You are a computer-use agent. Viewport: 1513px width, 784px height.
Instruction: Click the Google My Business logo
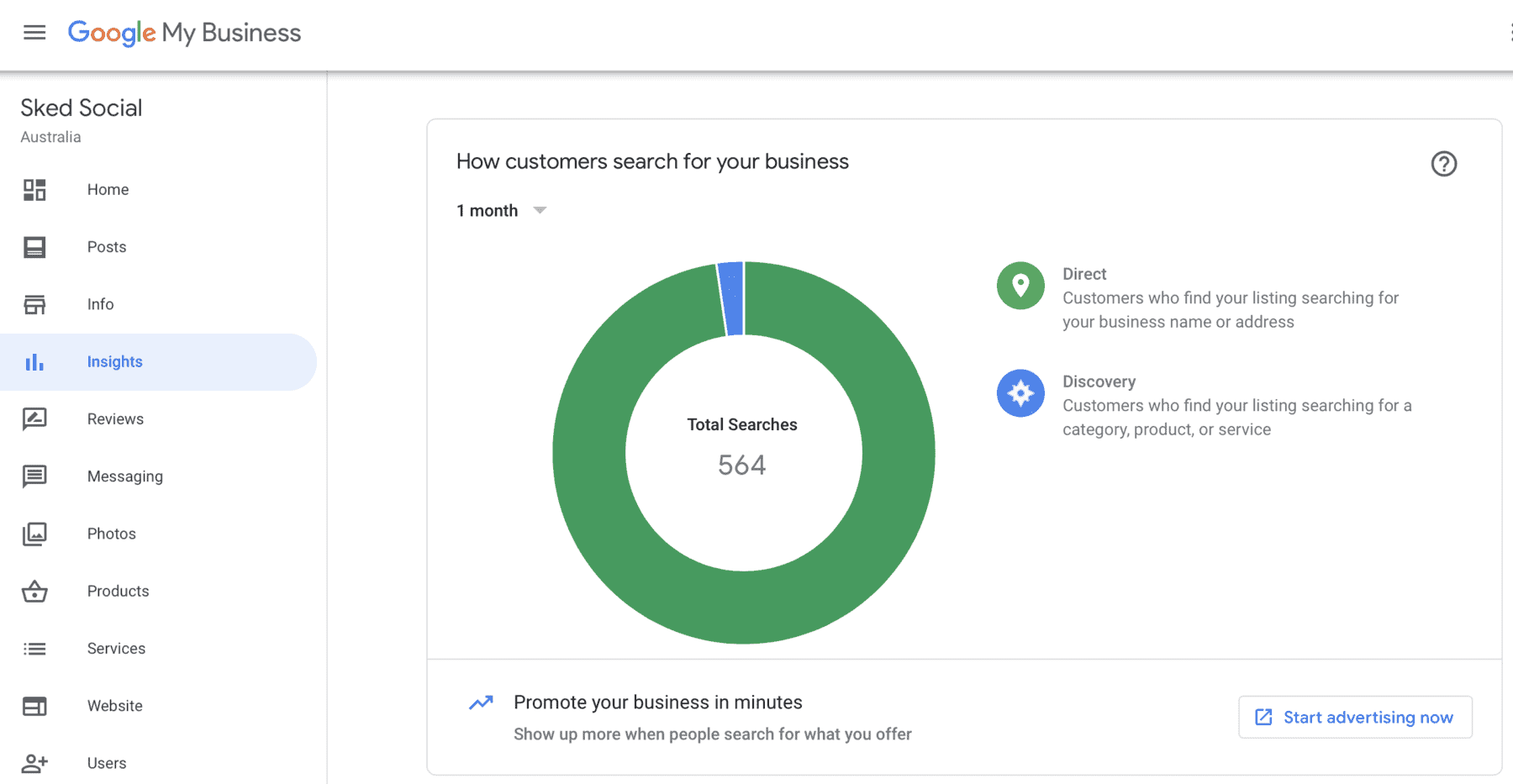coord(184,33)
